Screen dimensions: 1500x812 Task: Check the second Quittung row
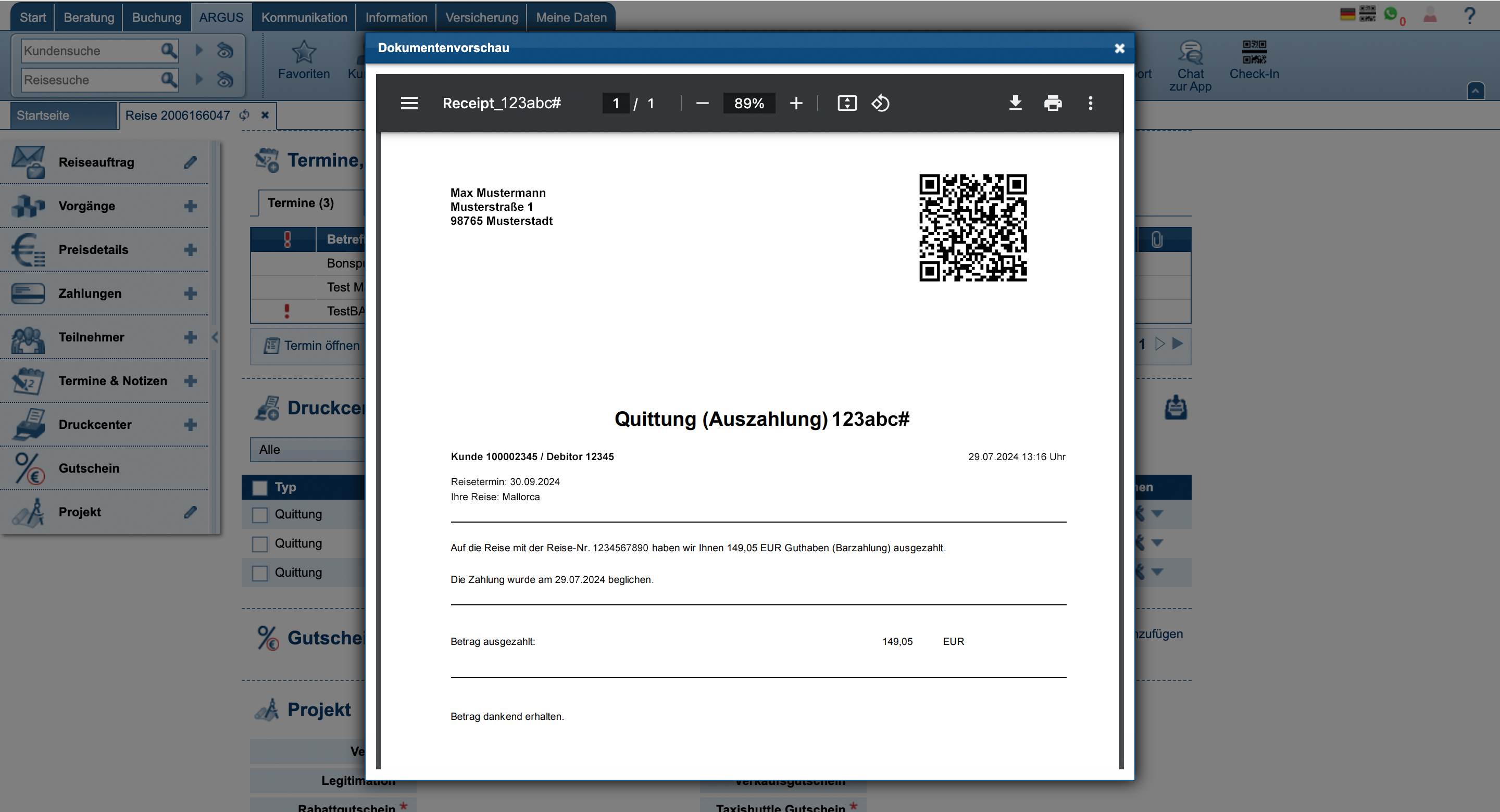[260, 543]
